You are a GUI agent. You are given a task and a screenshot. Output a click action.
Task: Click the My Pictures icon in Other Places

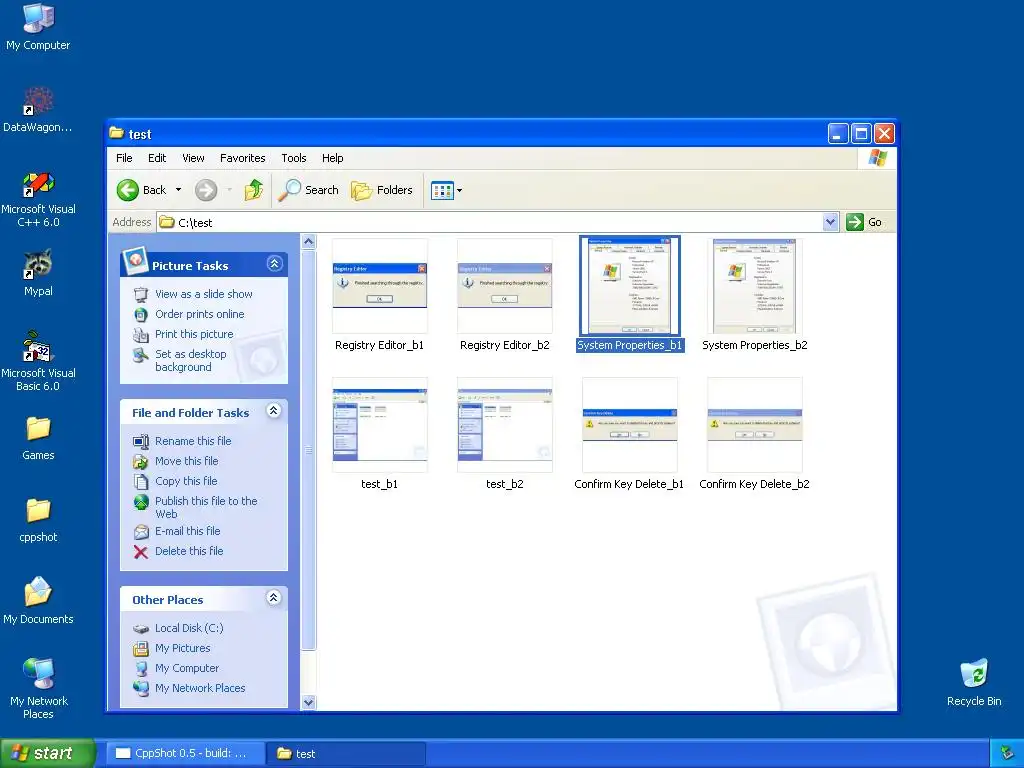tap(140, 648)
